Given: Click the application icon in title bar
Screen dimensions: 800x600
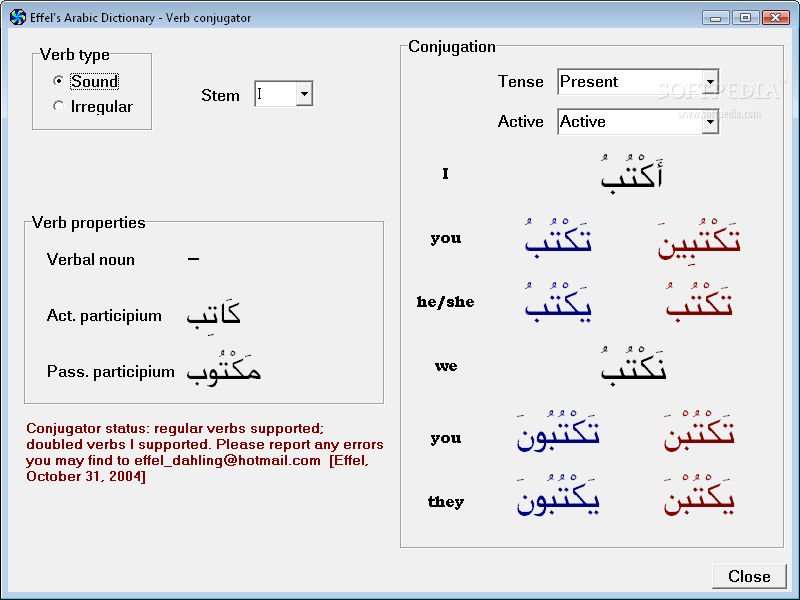Looking at the screenshot, I should coord(17,17).
